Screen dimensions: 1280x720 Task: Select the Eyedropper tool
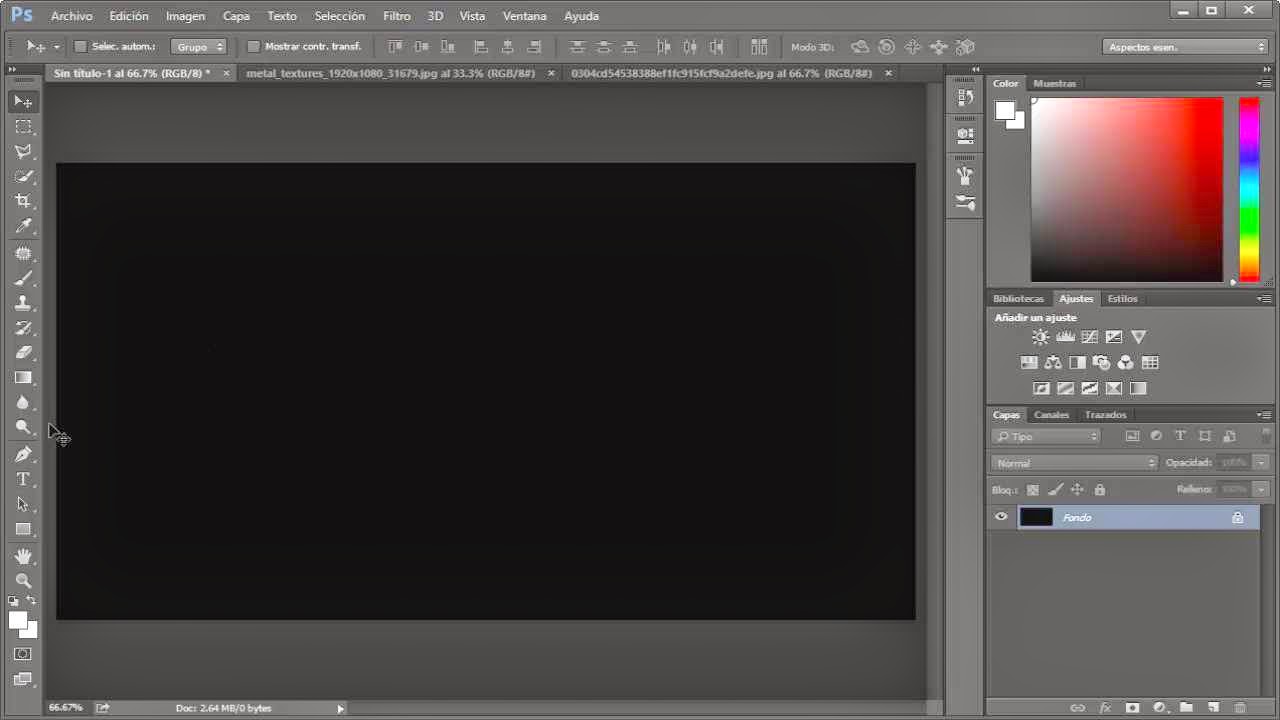(x=23, y=227)
